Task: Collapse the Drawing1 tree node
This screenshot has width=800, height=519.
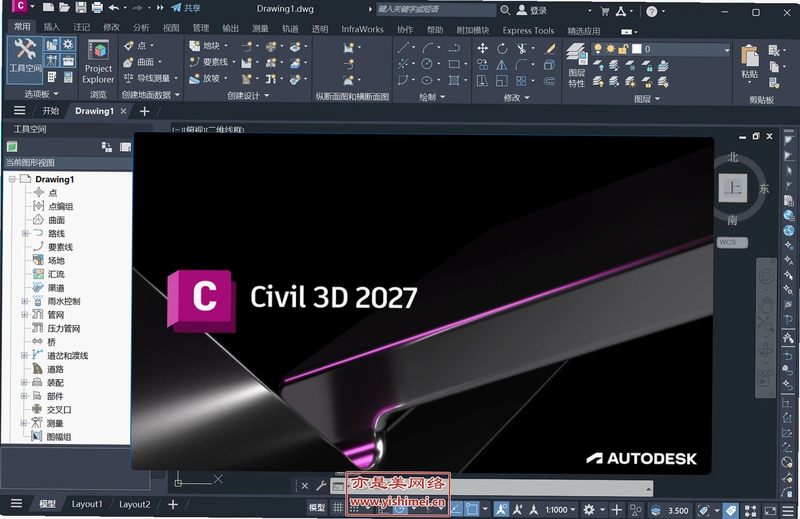Action: 12,179
